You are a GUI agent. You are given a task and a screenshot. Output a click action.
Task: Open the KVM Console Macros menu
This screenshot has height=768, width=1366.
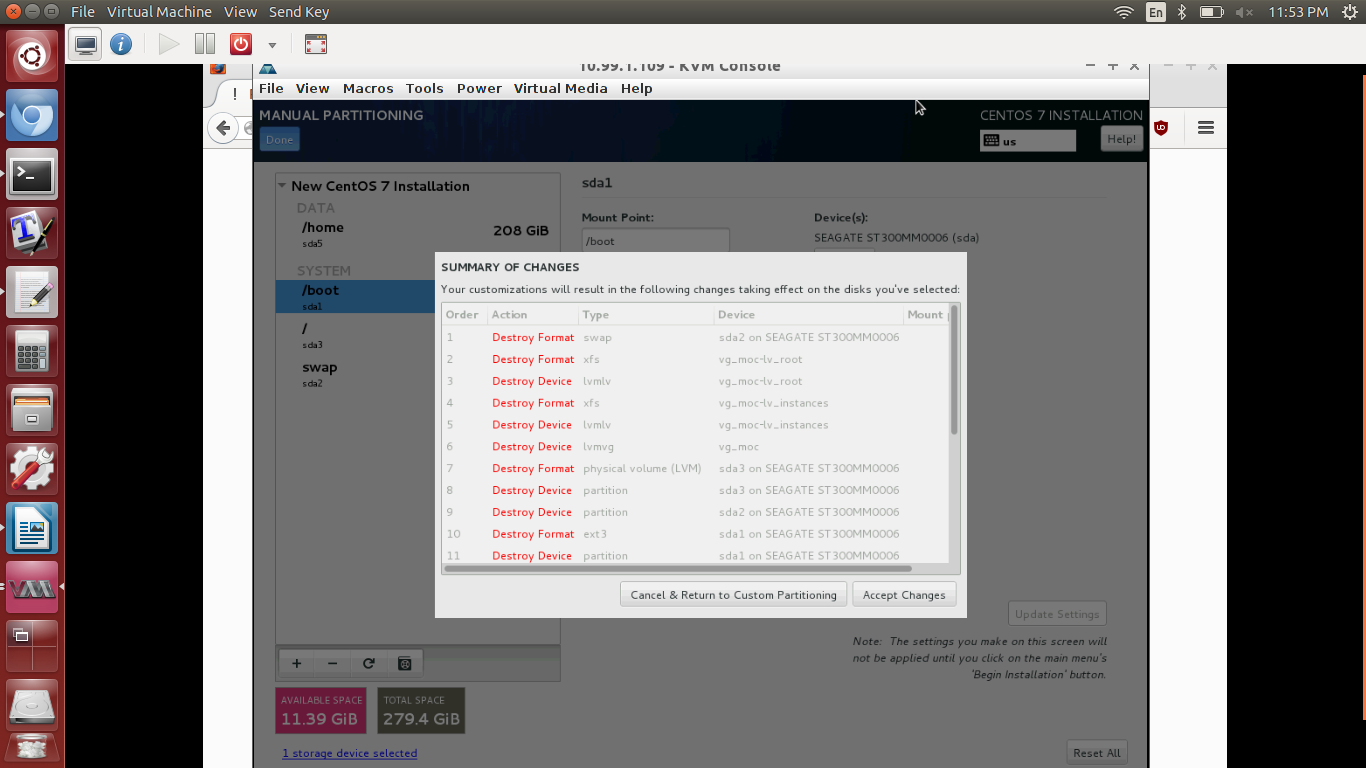(x=368, y=88)
